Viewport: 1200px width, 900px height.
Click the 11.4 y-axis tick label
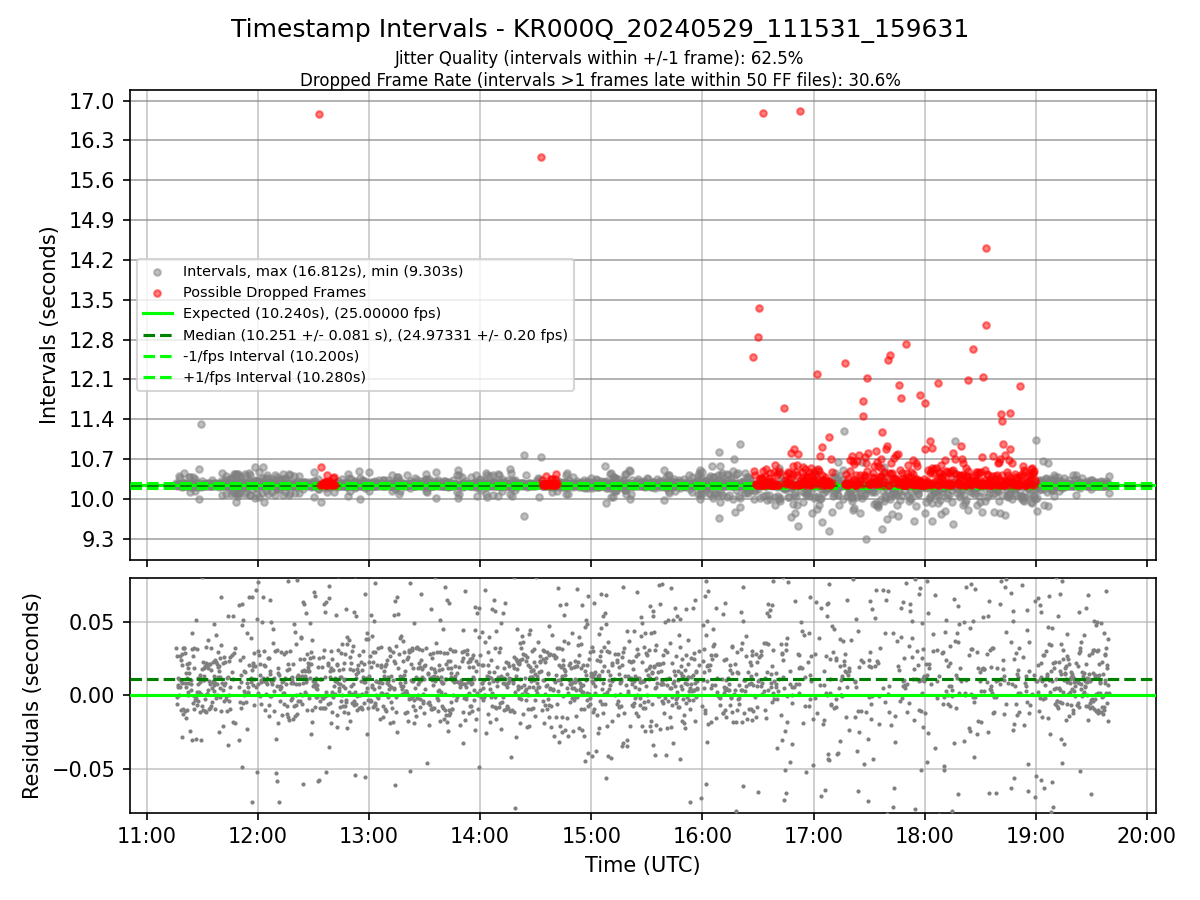(94, 420)
